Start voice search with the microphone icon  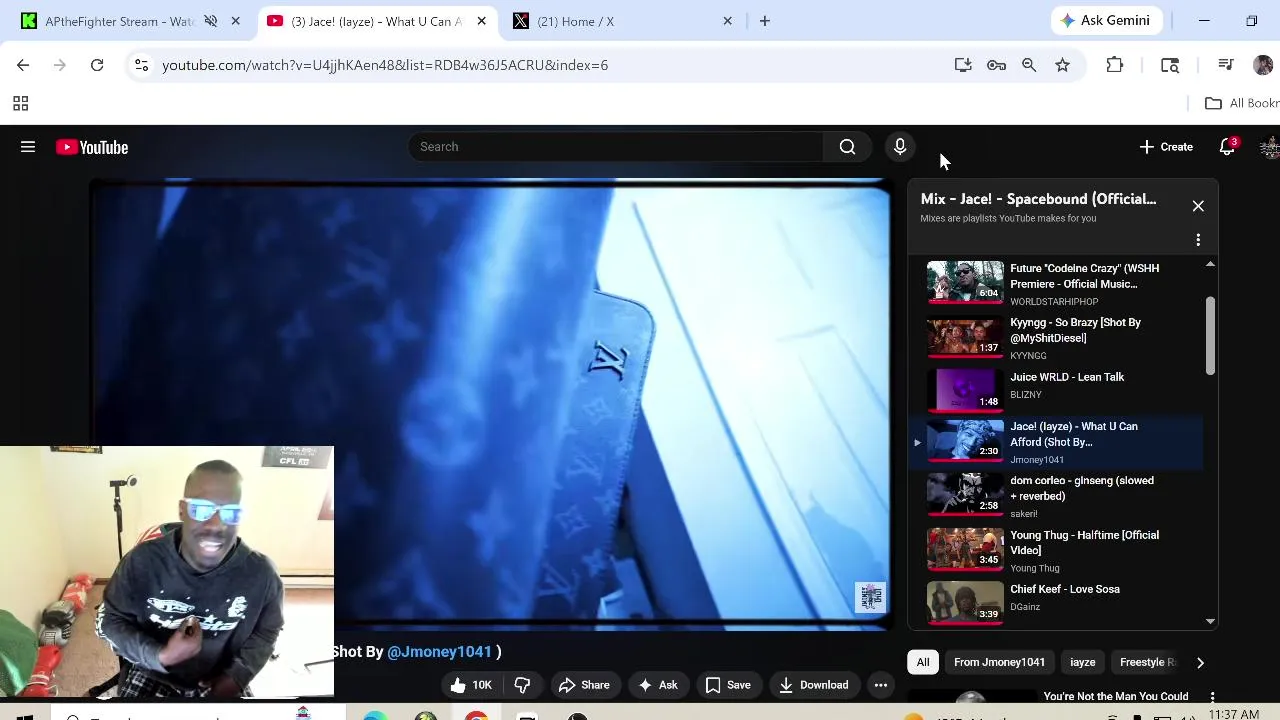[x=900, y=147]
